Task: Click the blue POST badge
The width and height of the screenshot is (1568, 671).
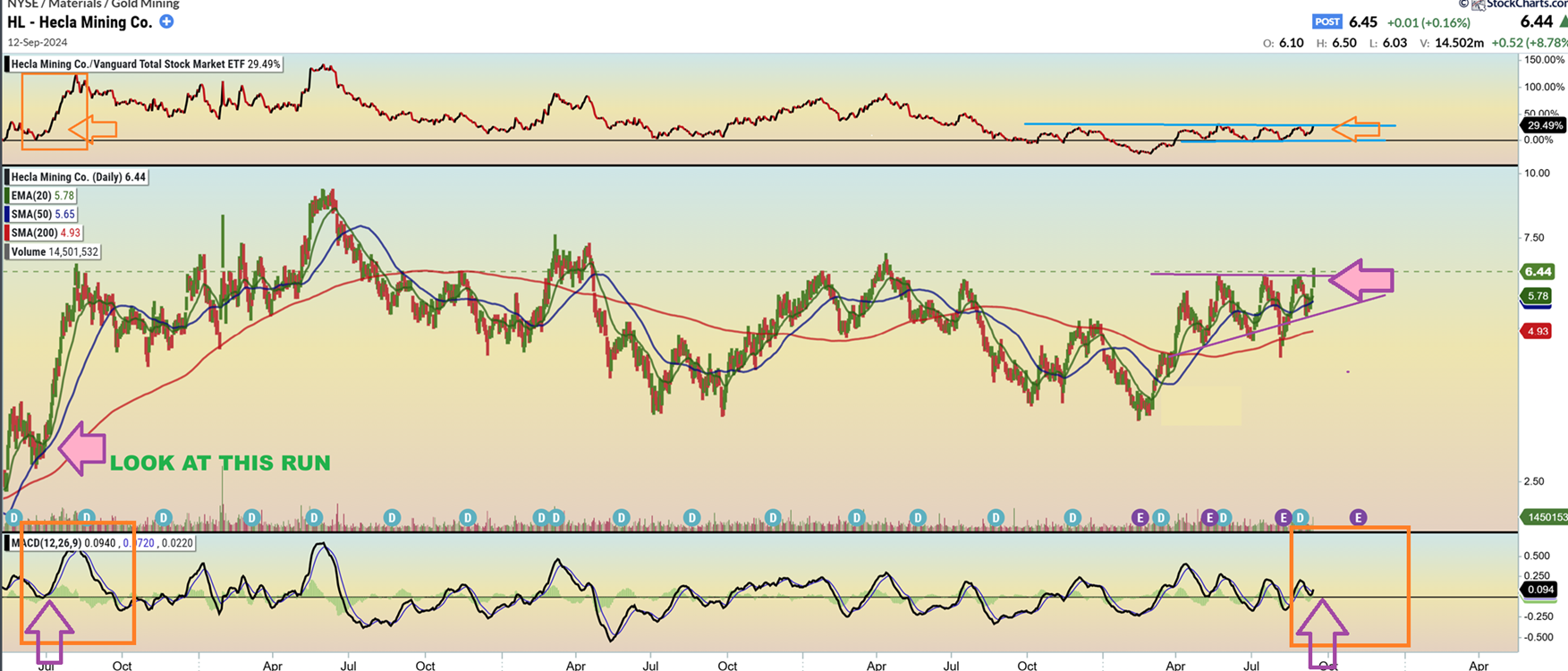Action: tap(1326, 21)
